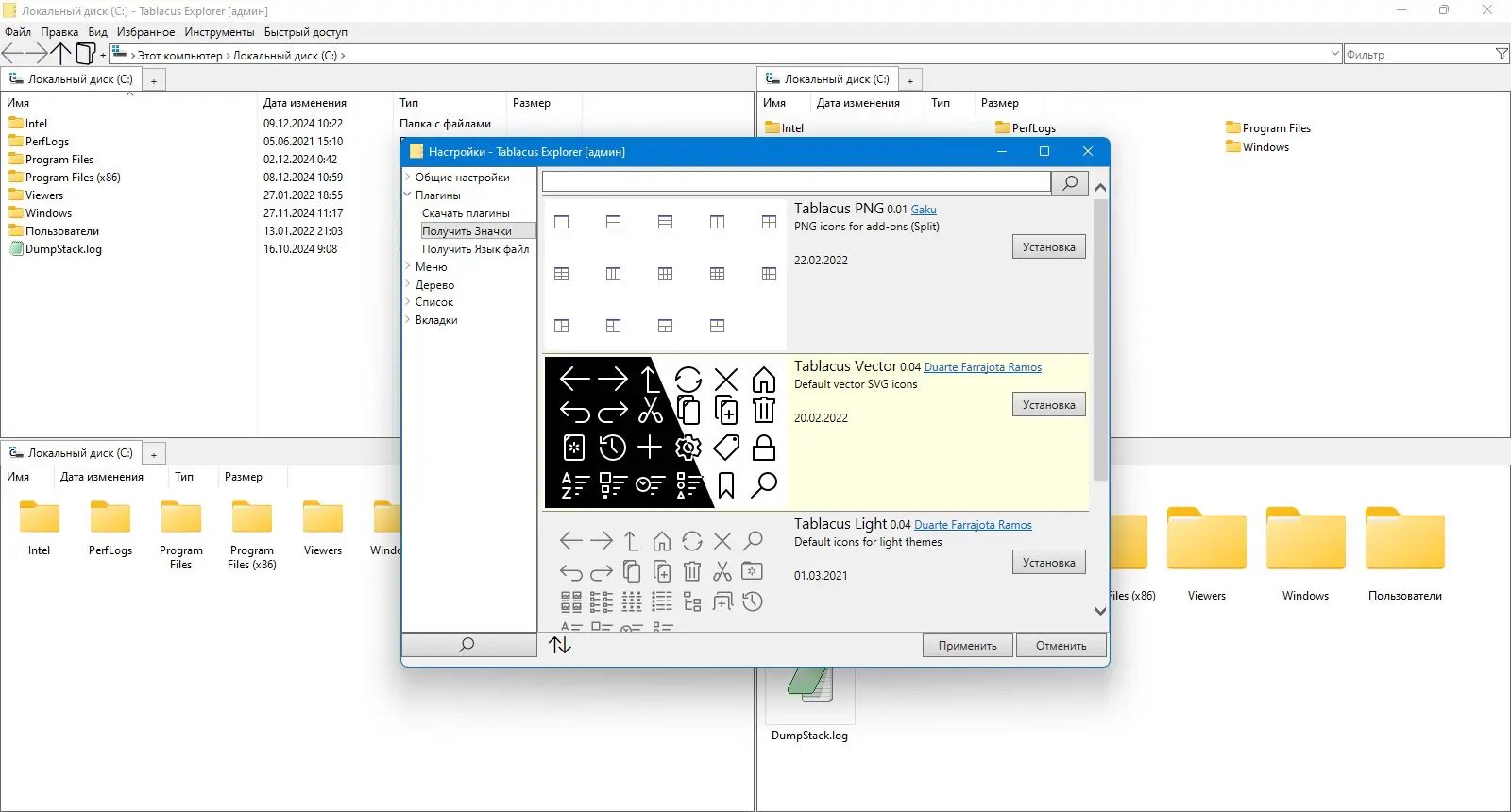Select the Intel folder in upper-right pane
The image size is (1511, 812).
[784, 128]
